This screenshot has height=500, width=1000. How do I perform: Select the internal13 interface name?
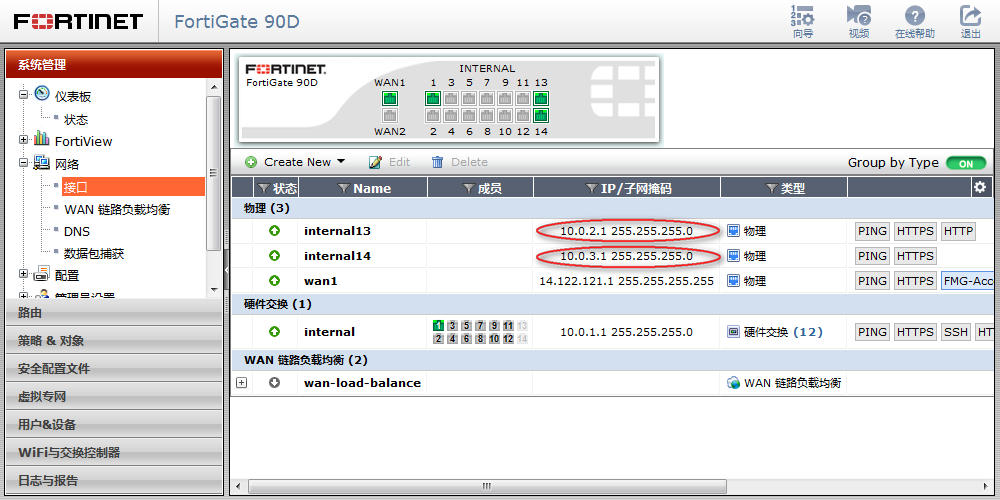pos(337,231)
